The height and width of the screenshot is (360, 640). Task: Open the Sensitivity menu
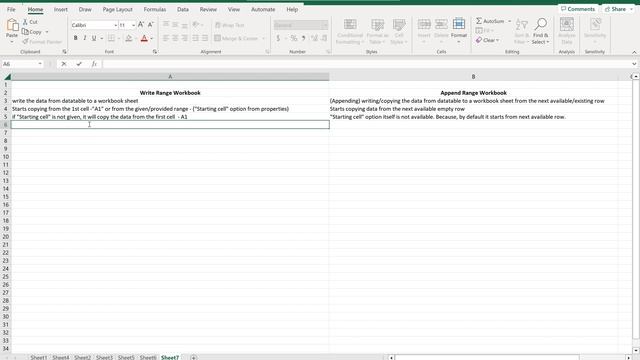595,31
